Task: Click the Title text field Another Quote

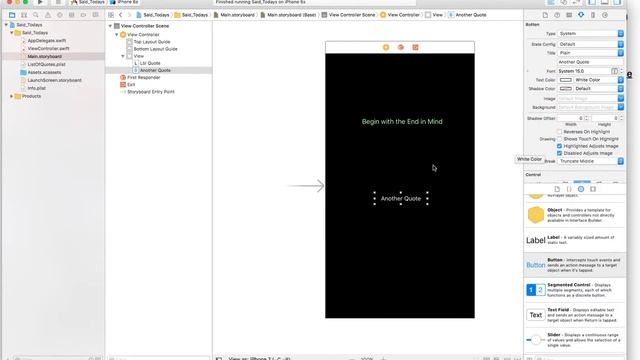Action: (x=591, y=62)
